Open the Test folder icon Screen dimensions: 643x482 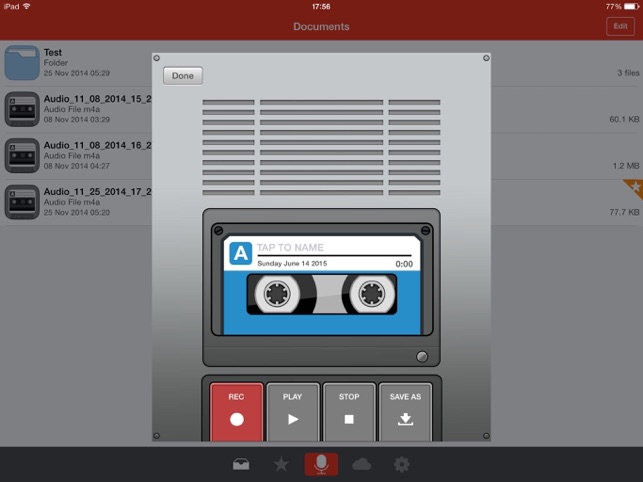point(22,63)
